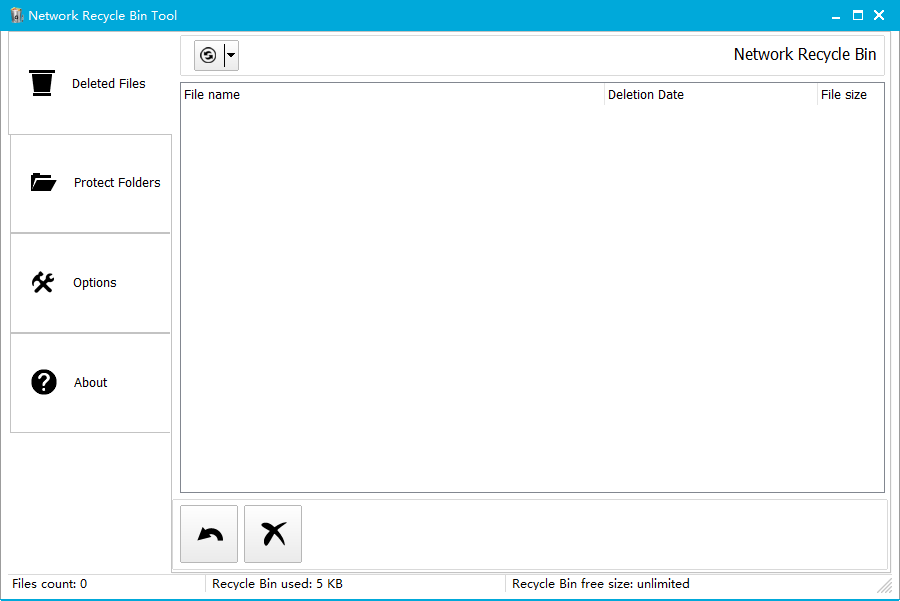Open Options using the wrench icon

[43, 282]
